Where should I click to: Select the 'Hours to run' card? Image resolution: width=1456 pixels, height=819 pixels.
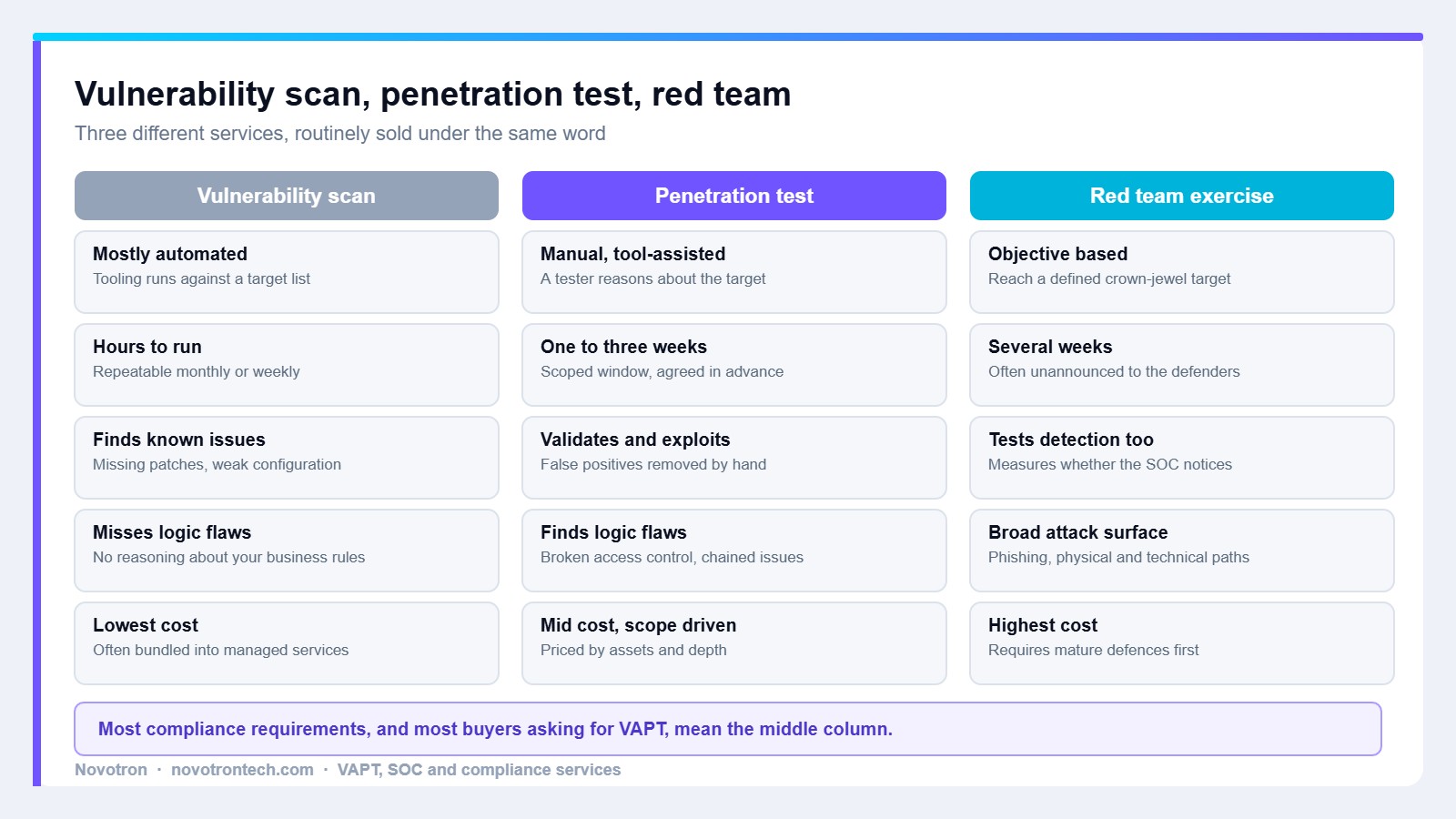[287, 365]
